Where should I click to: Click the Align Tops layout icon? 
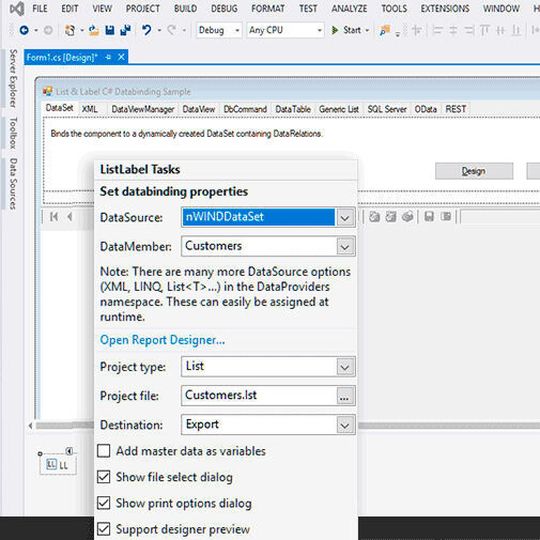pos(485,30)
